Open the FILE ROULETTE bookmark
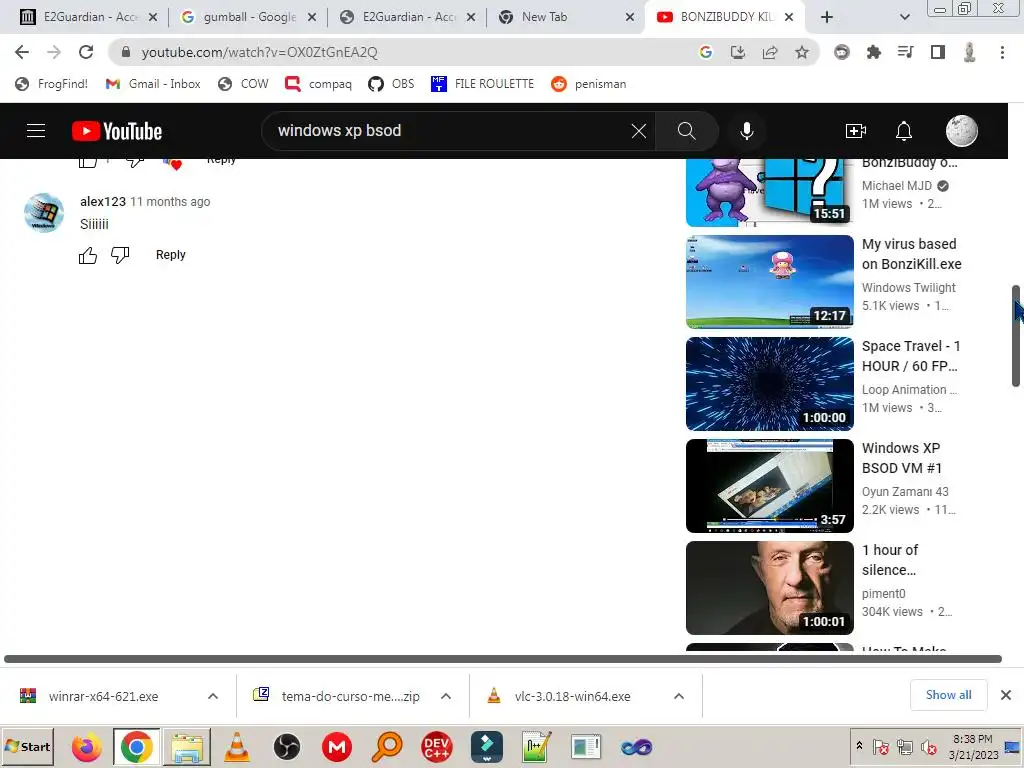 click(483, 84)
